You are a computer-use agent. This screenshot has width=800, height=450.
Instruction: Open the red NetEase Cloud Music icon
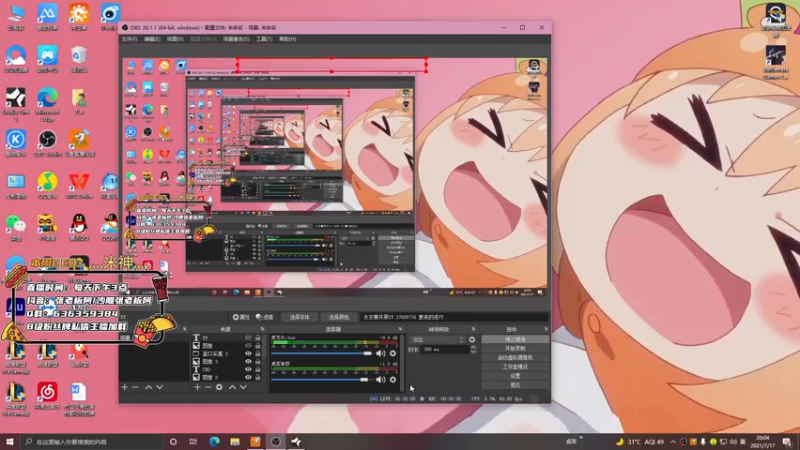pyautogui.click(x=47, y=395)
